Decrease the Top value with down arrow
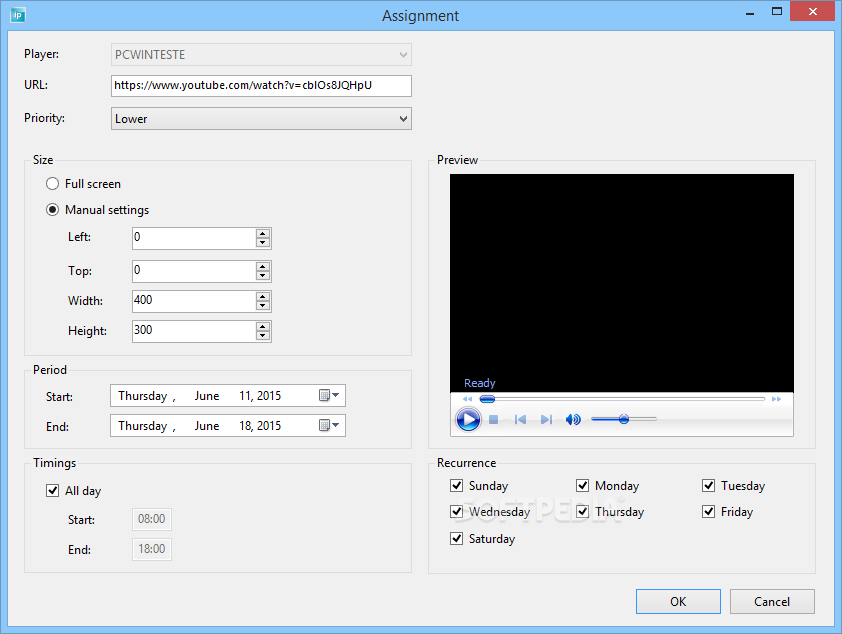Image resolution: width=842 pixels, height=634 pixels. point(263,276)
